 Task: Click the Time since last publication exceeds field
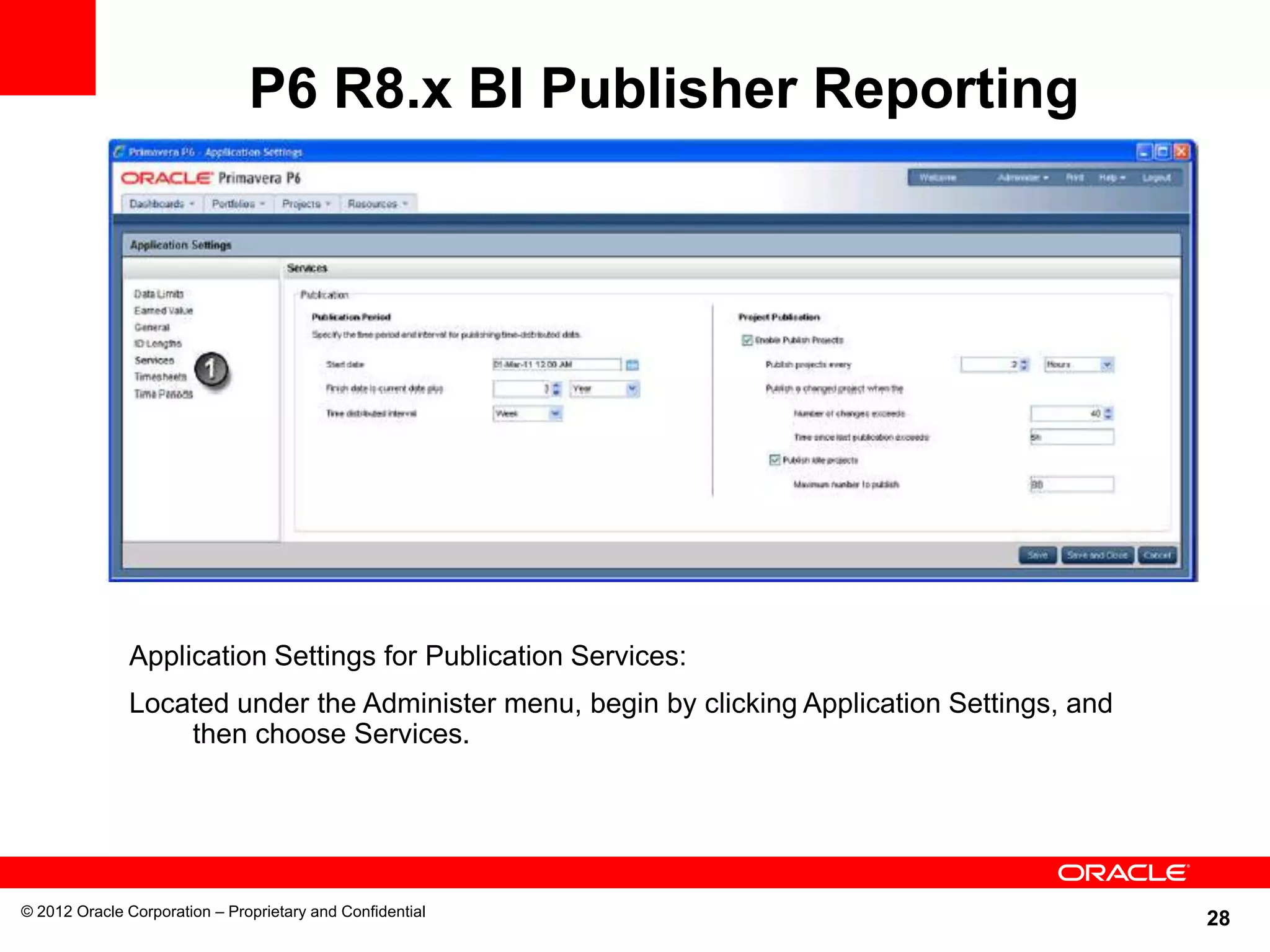click(1072, 437)
